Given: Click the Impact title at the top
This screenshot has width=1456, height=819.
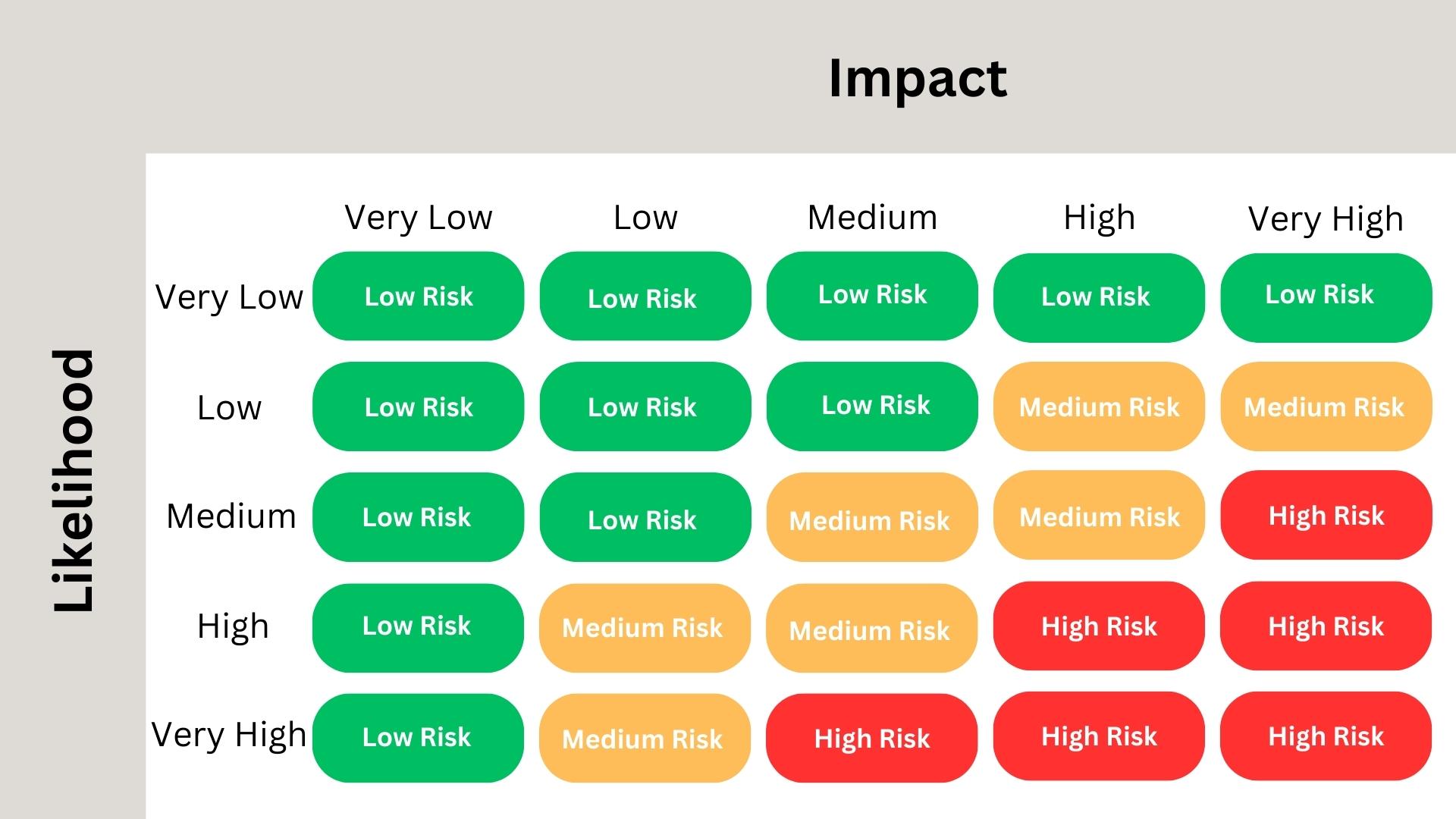Looking at the screenshot, I should (x=918, y=78).
